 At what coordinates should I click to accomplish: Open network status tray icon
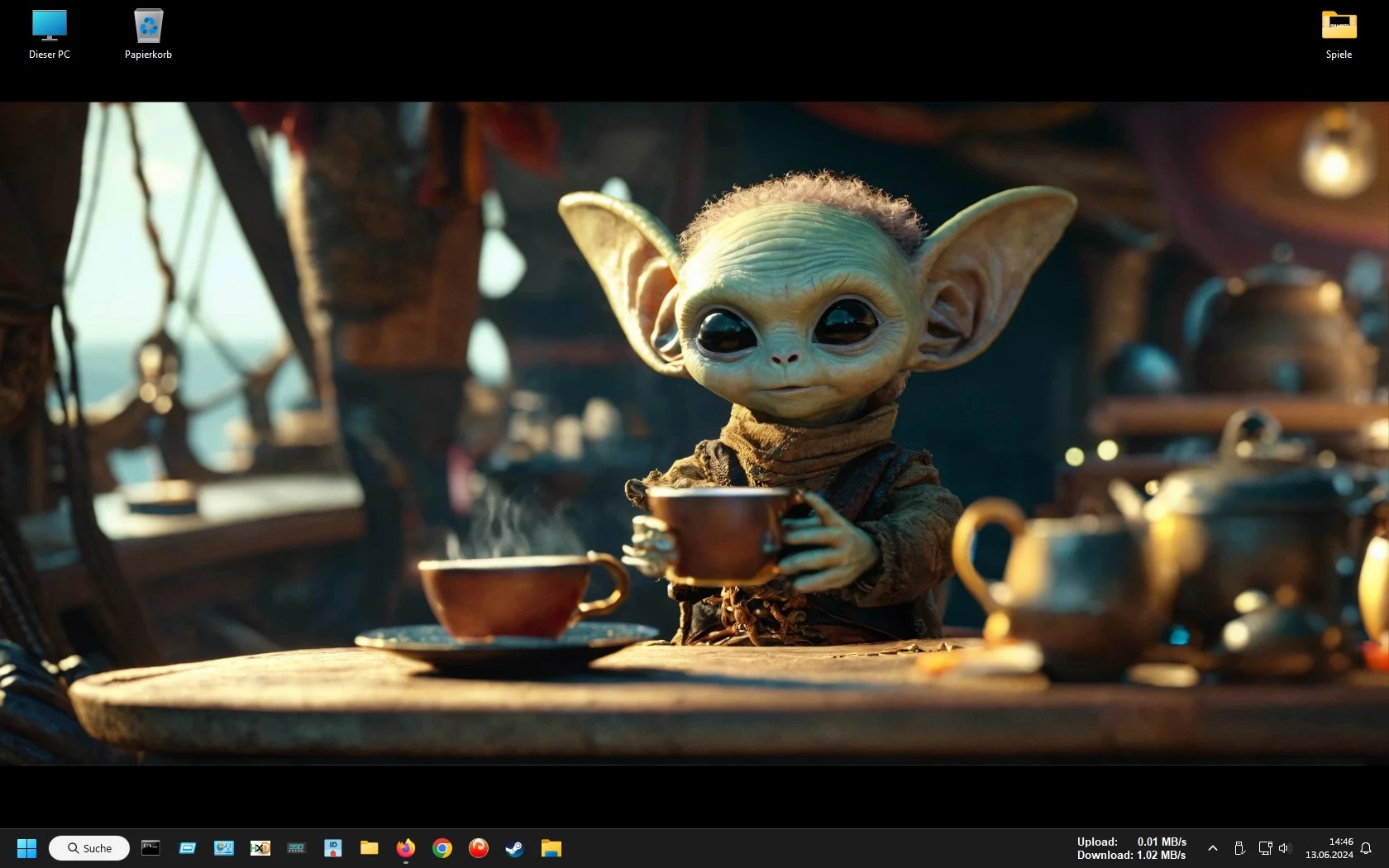coord(1265,848)
